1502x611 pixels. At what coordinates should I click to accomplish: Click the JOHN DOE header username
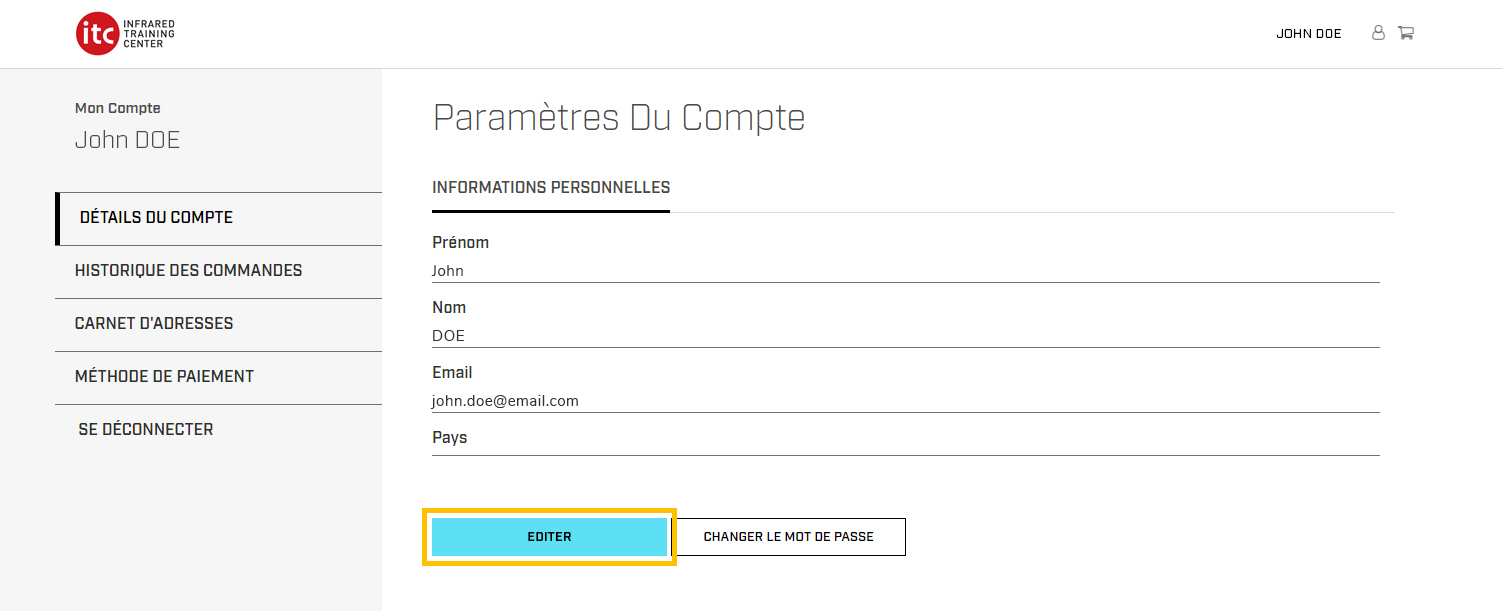[1308, 34]
